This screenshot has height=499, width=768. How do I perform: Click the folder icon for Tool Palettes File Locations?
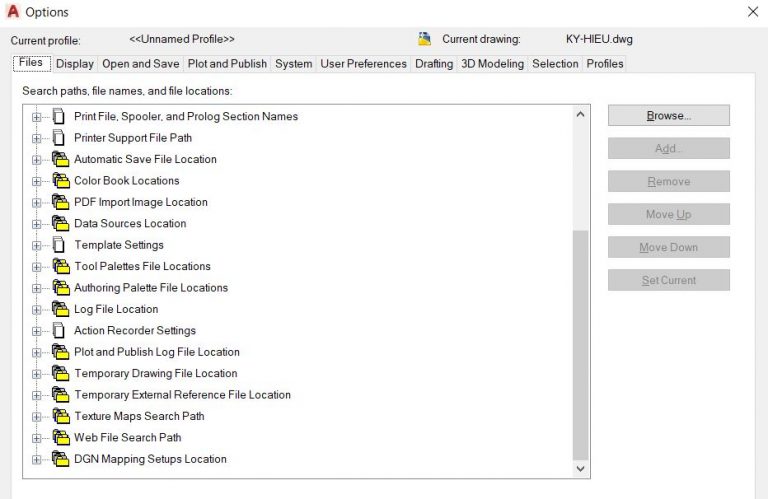pyautogui.click(x=60, y=267)
